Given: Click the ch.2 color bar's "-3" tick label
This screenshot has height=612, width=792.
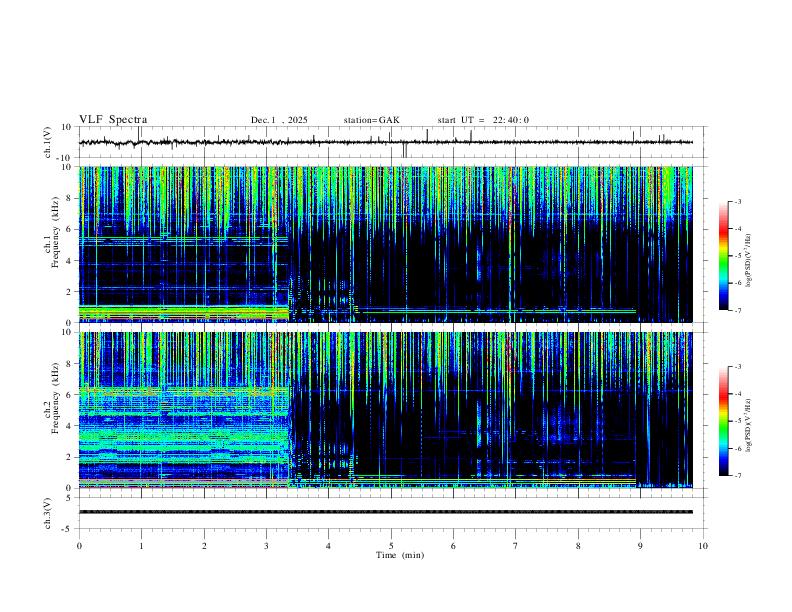Looking at the screenshot, I should (737, 367).
